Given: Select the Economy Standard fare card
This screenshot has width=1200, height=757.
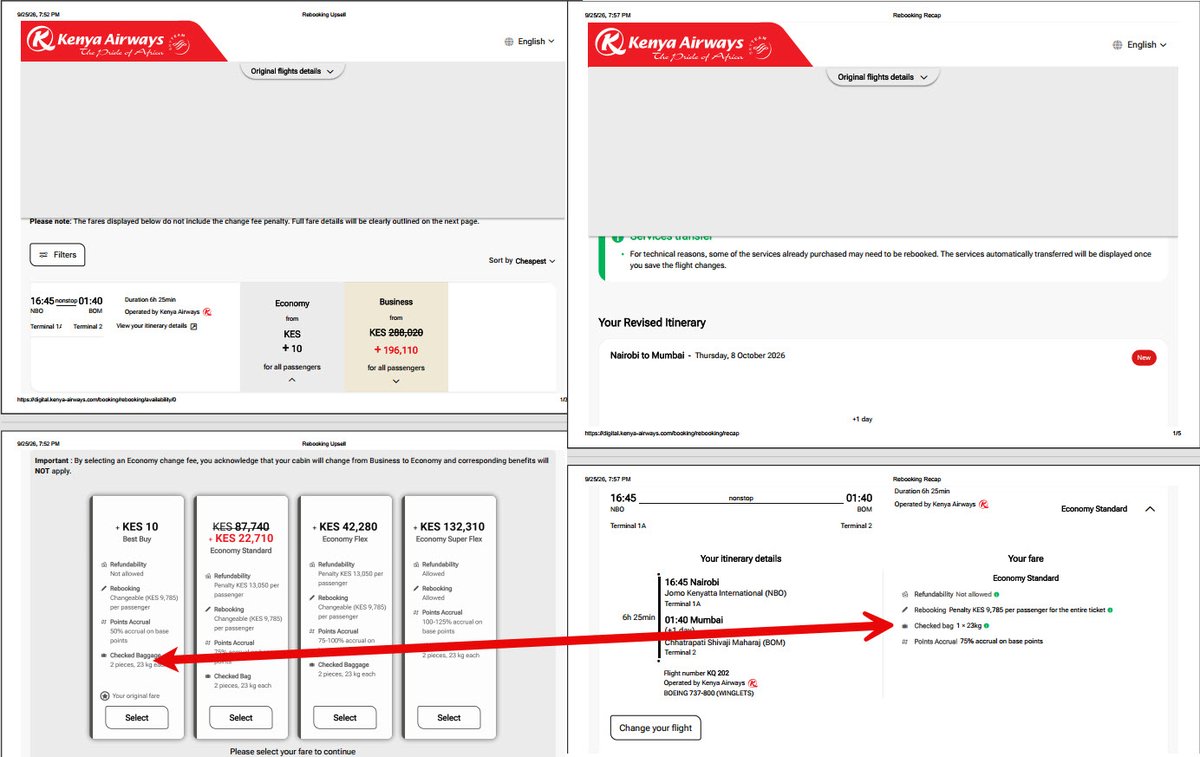Looking at the screenshot, I should [241, 718].
